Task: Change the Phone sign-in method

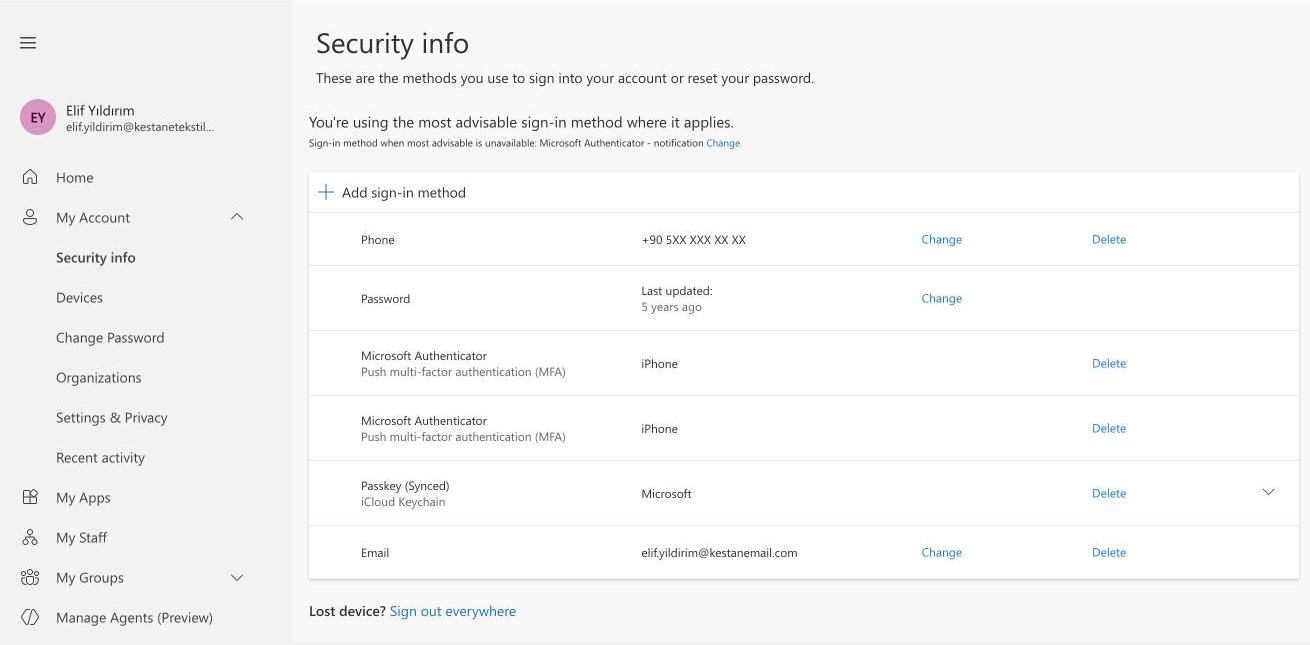Action: tap(941, 239)
